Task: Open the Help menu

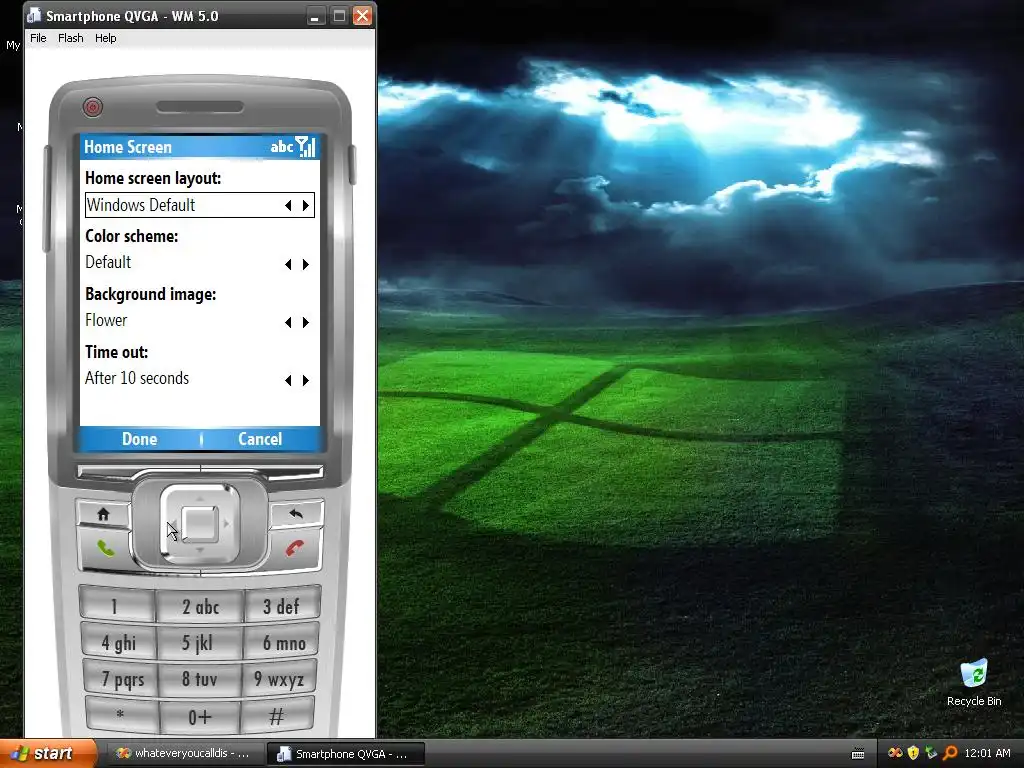Action: (105, 38)
